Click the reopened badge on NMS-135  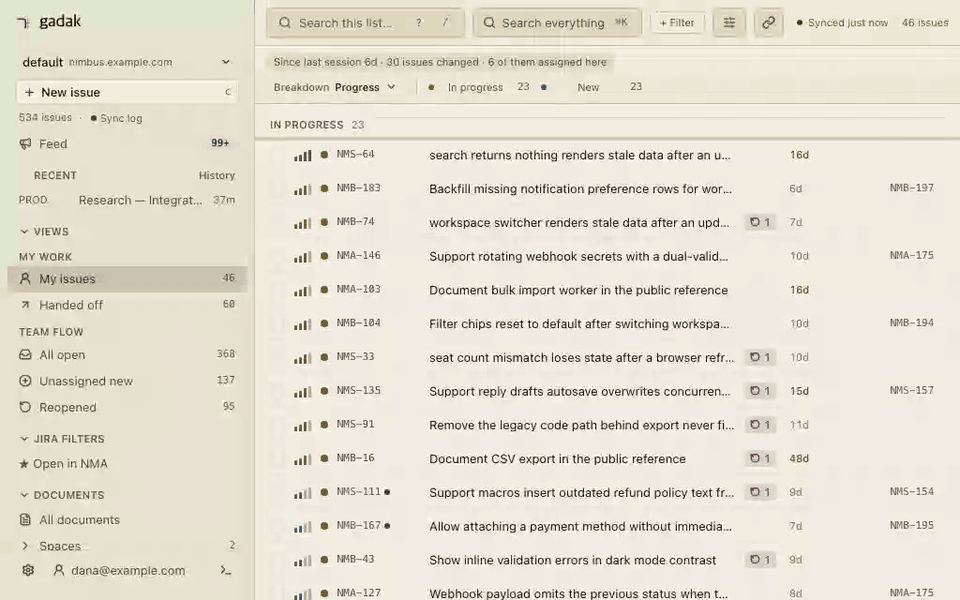(x=760, y=391)
